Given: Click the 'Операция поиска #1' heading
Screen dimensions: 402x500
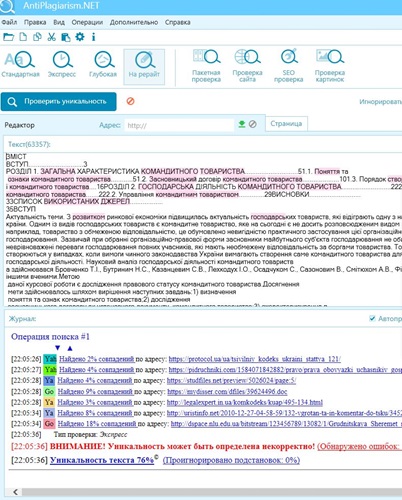Looking at the screenshot, I should [x=50, y=337].
